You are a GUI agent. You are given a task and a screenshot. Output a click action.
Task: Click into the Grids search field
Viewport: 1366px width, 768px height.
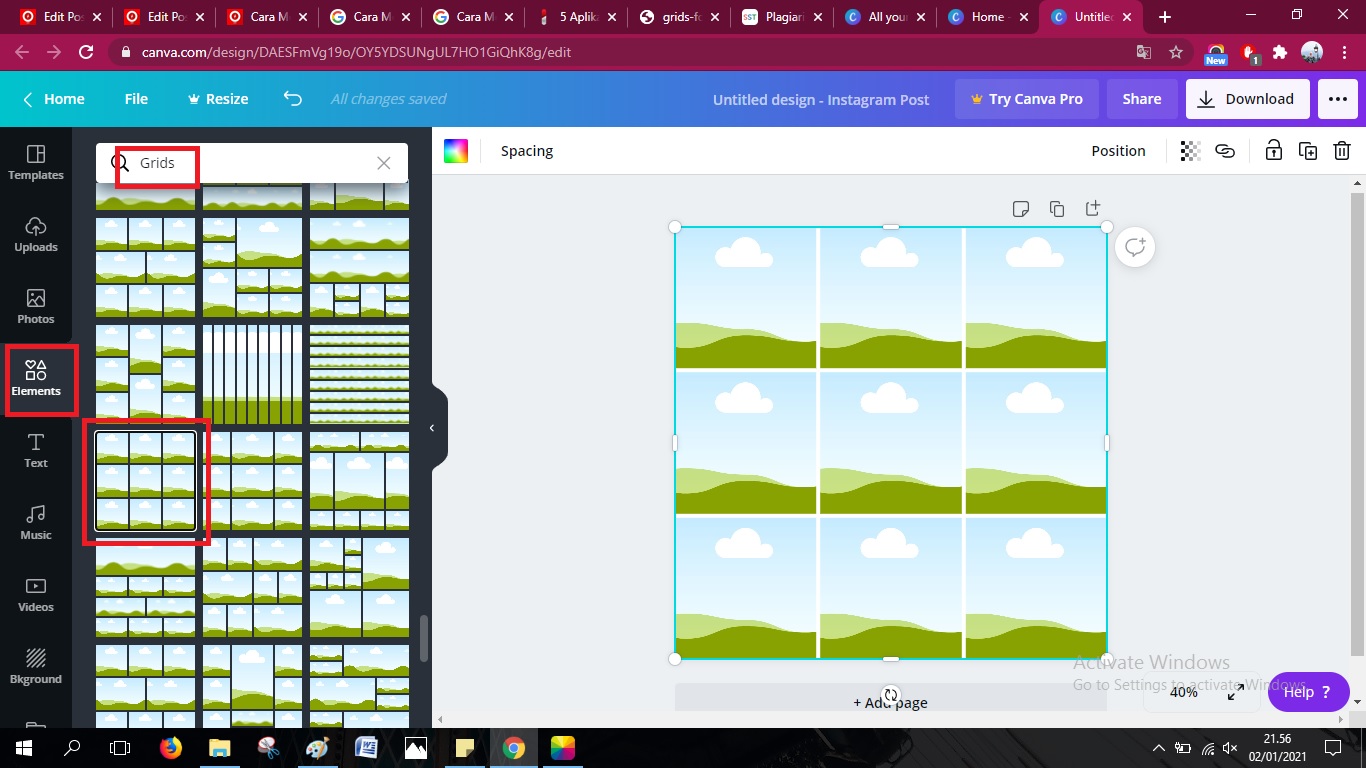pyautogui.click(x=251, y=163)
